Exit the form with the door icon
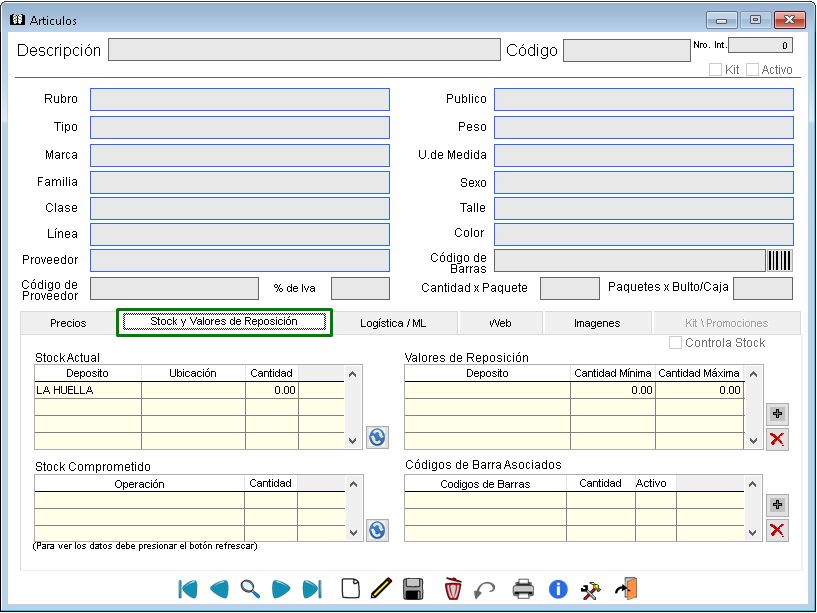This screenshot has height=613, width=817. pos(626,589)
